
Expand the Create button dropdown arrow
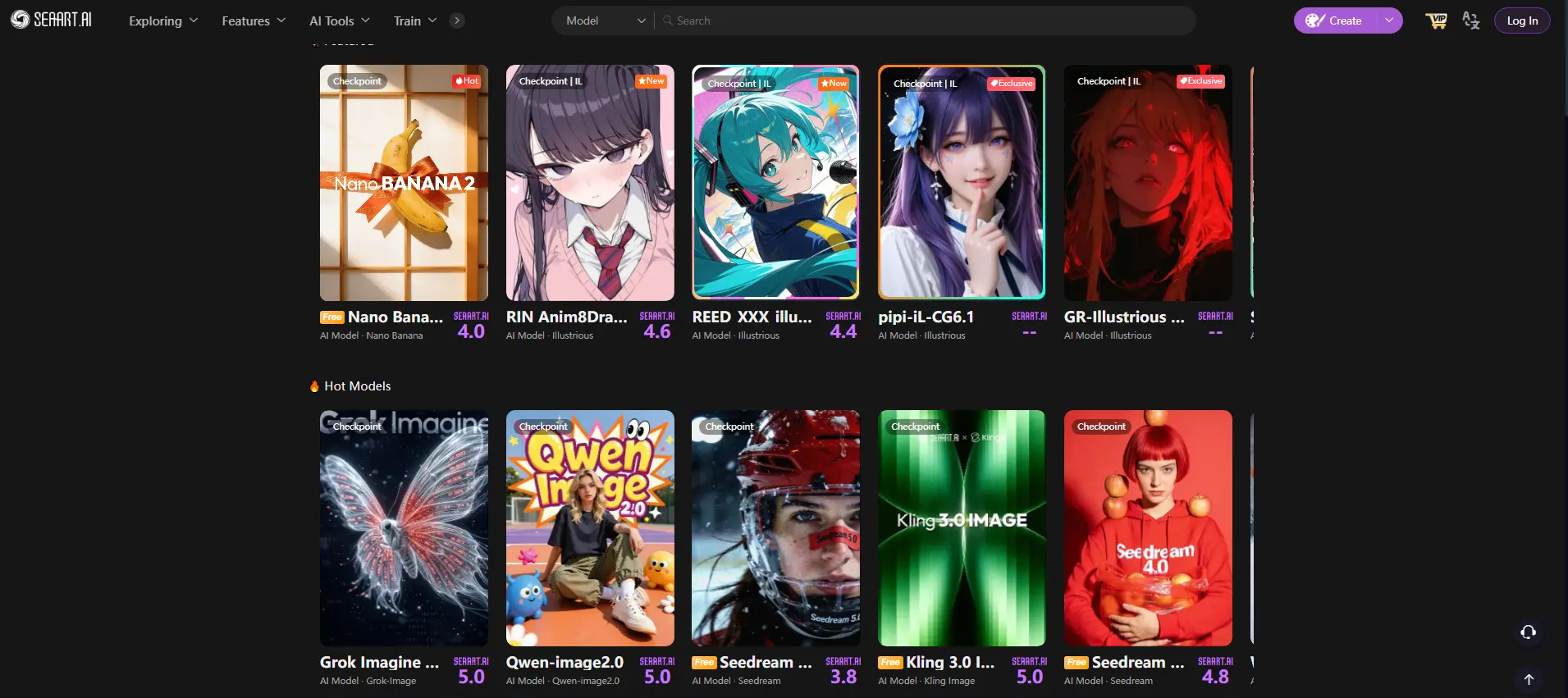[x=1389, y=21]
